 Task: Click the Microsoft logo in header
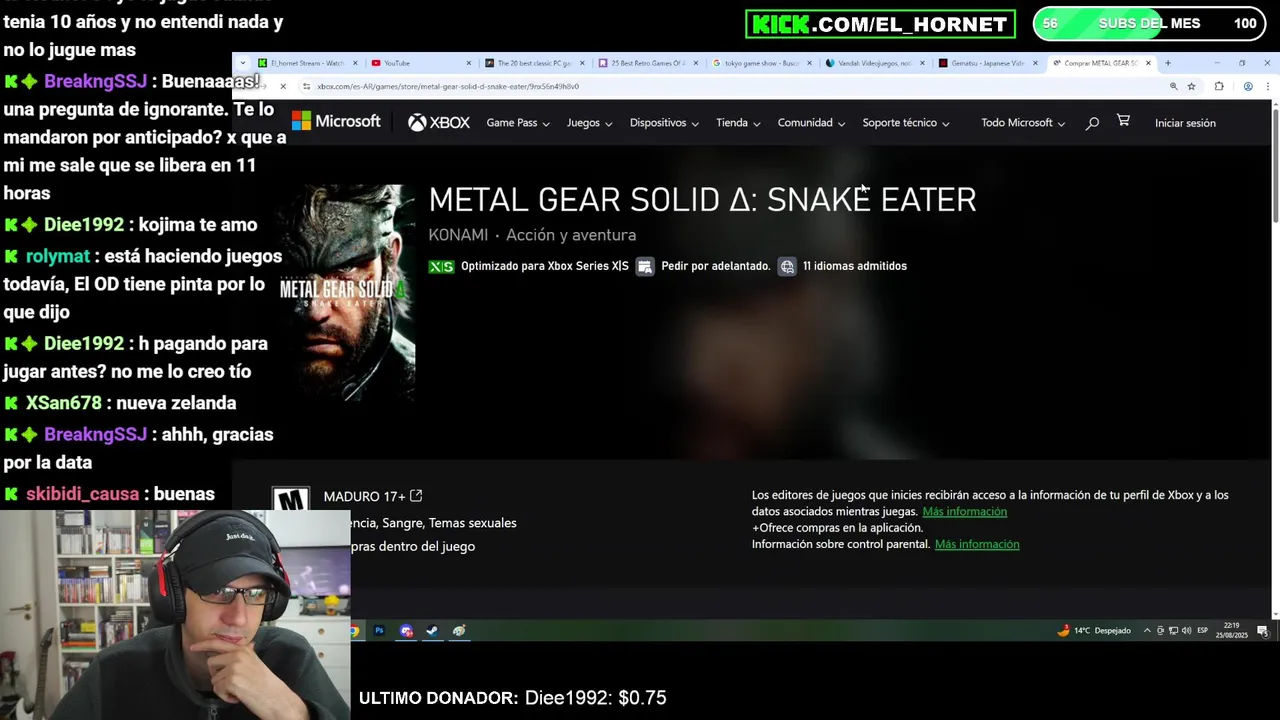[x=336, y=122]
